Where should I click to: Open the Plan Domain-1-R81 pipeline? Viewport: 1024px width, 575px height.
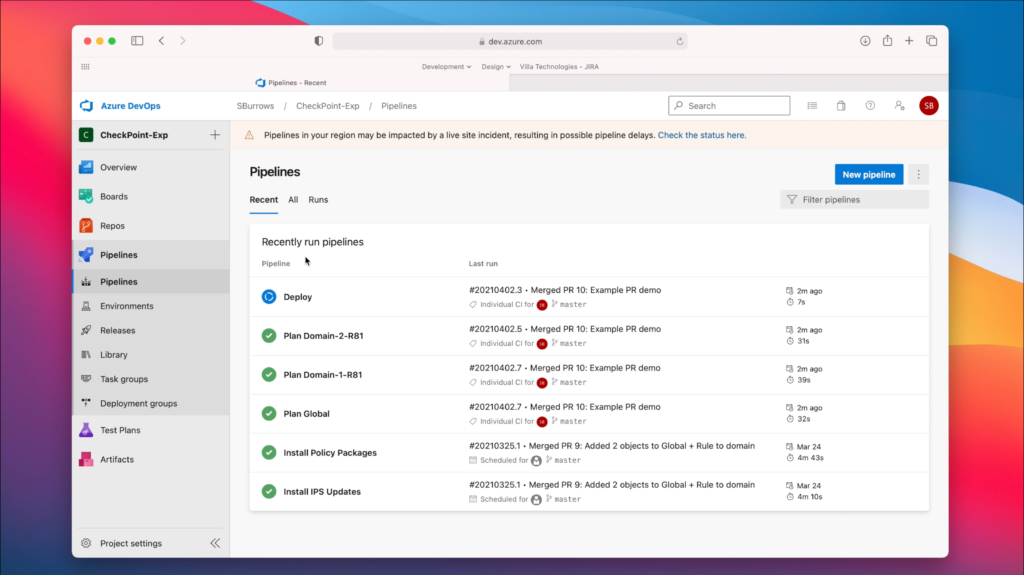[x=322, y=375]
